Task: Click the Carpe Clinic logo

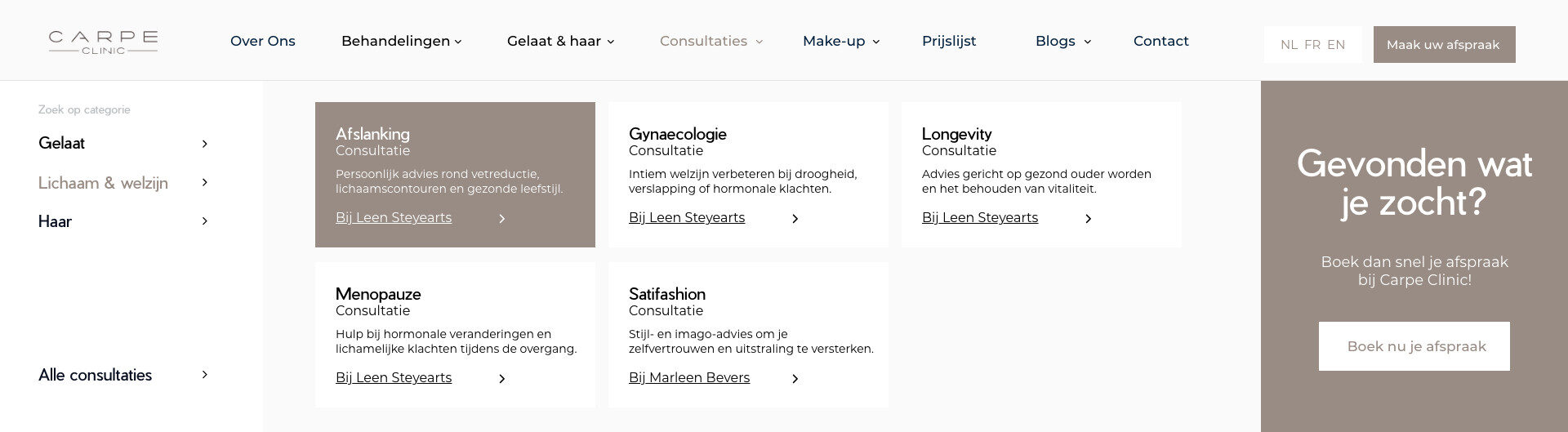Action: [x=103, y=42]
